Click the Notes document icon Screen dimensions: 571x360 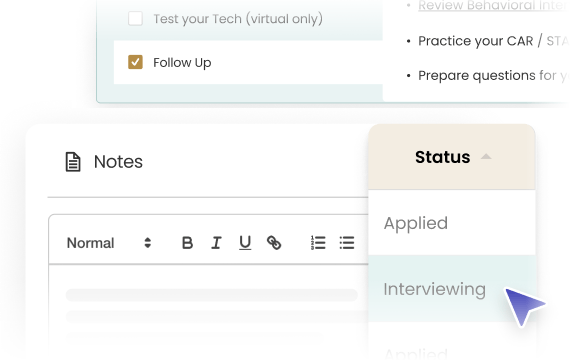(x=73, y=162)
